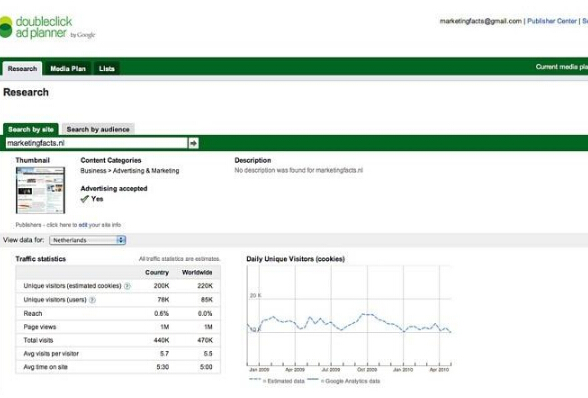
Task: Open the Research tab
Action: (22, 69)
